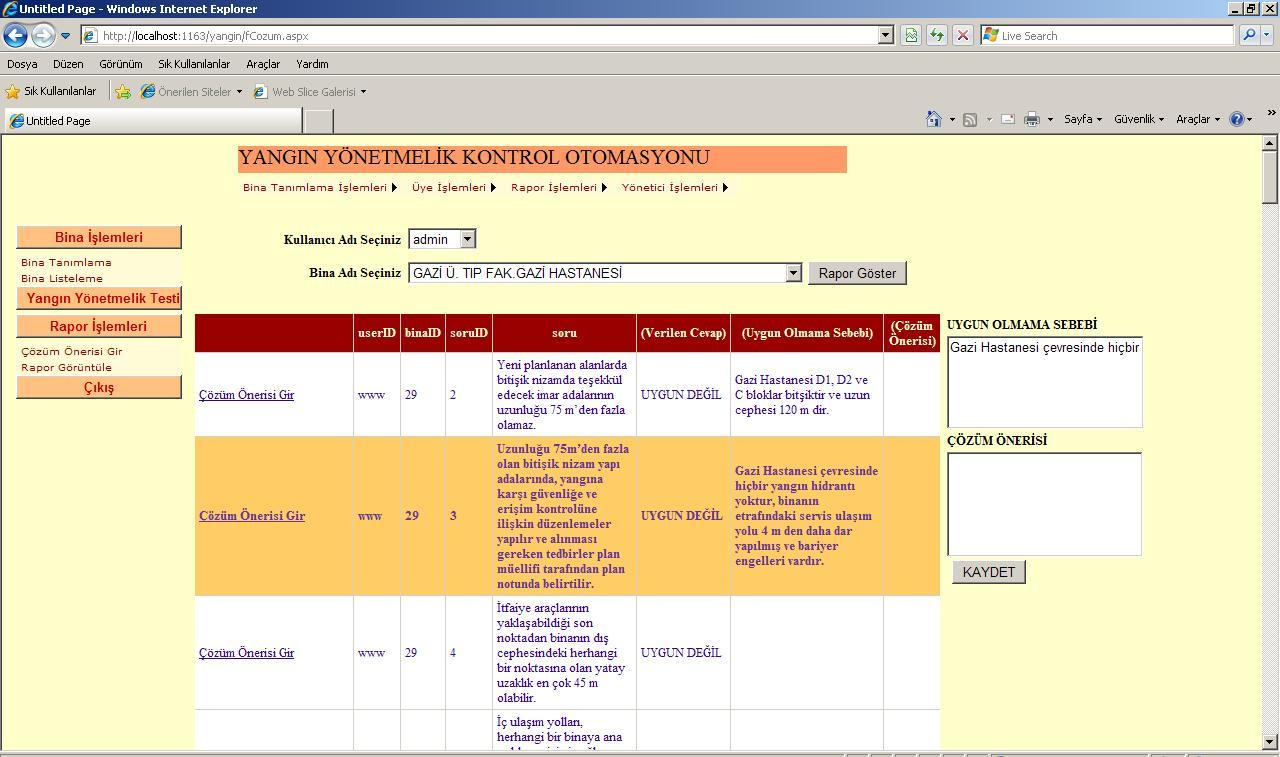Click the Uygun Olmama Sebebi text area
This screenshot has width=1280, height=757.
[1045, 382]
